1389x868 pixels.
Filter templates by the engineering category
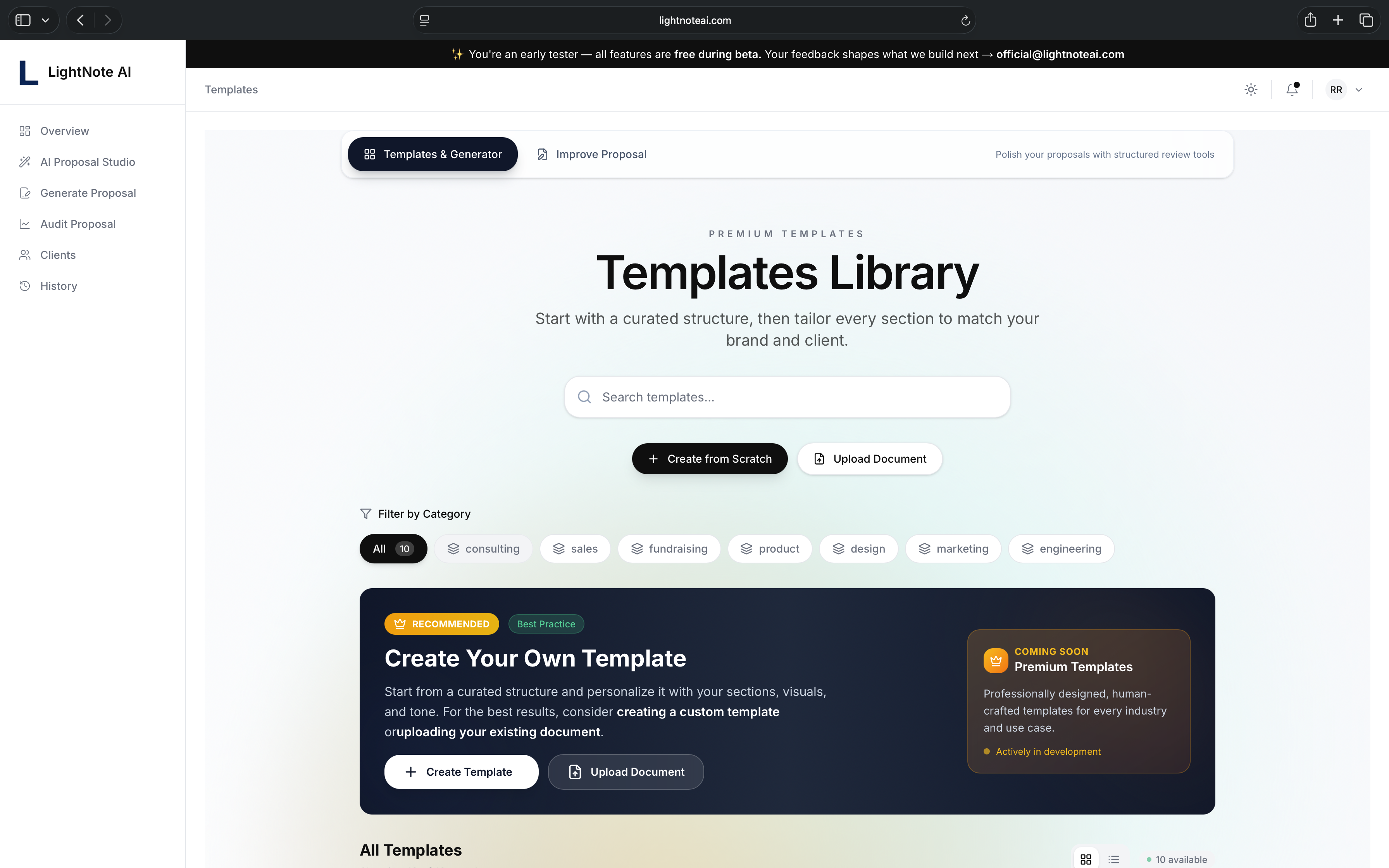(x=1061, y=549)
